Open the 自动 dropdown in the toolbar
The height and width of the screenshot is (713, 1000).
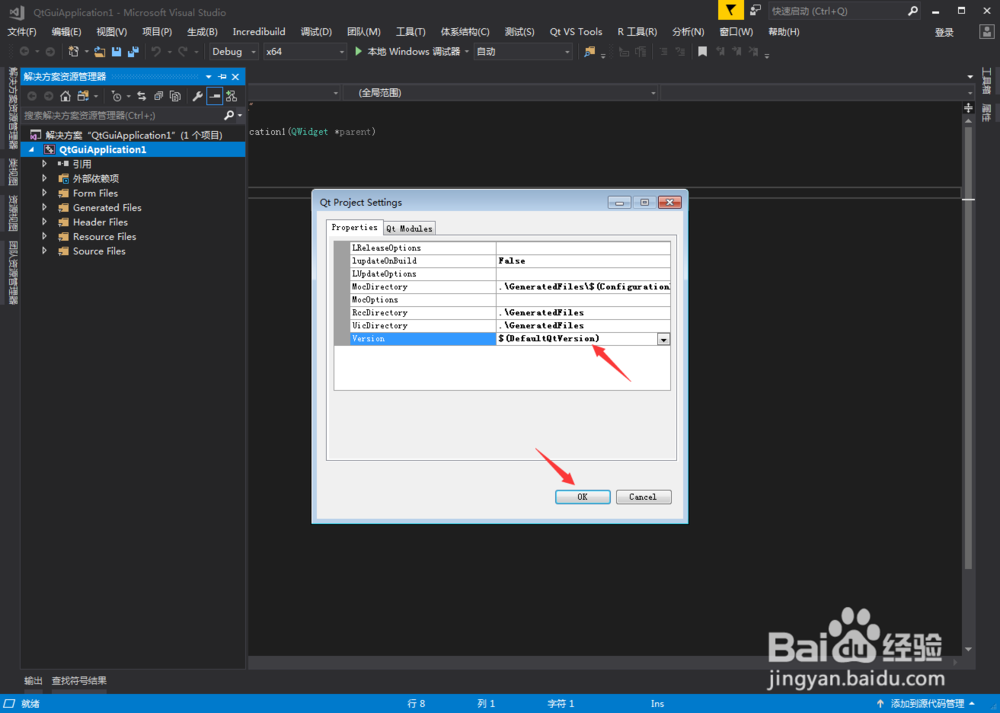(x=523, y=52)
